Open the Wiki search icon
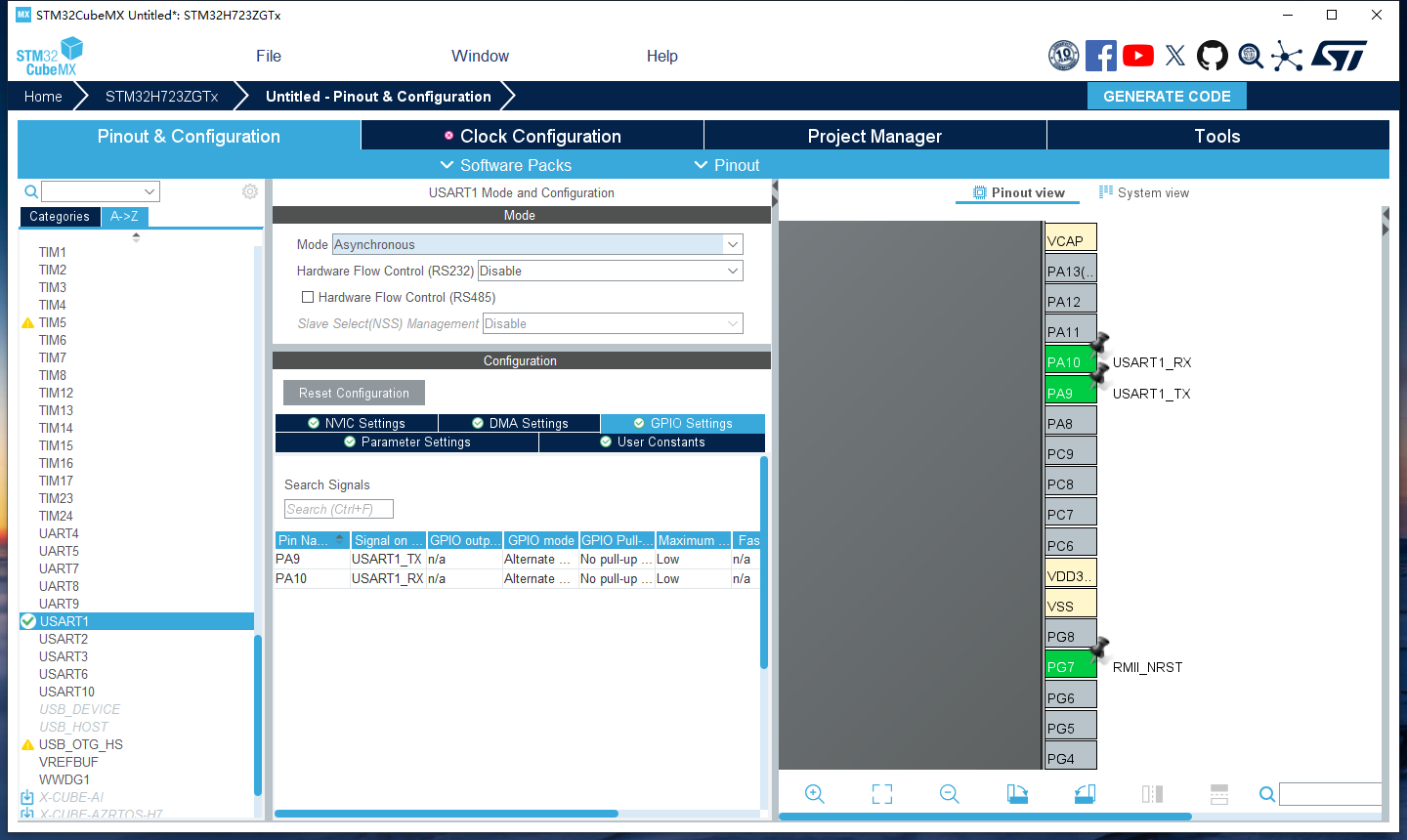The width and height of the screenshot is (1407, 840). click(x=1251, y=56)
